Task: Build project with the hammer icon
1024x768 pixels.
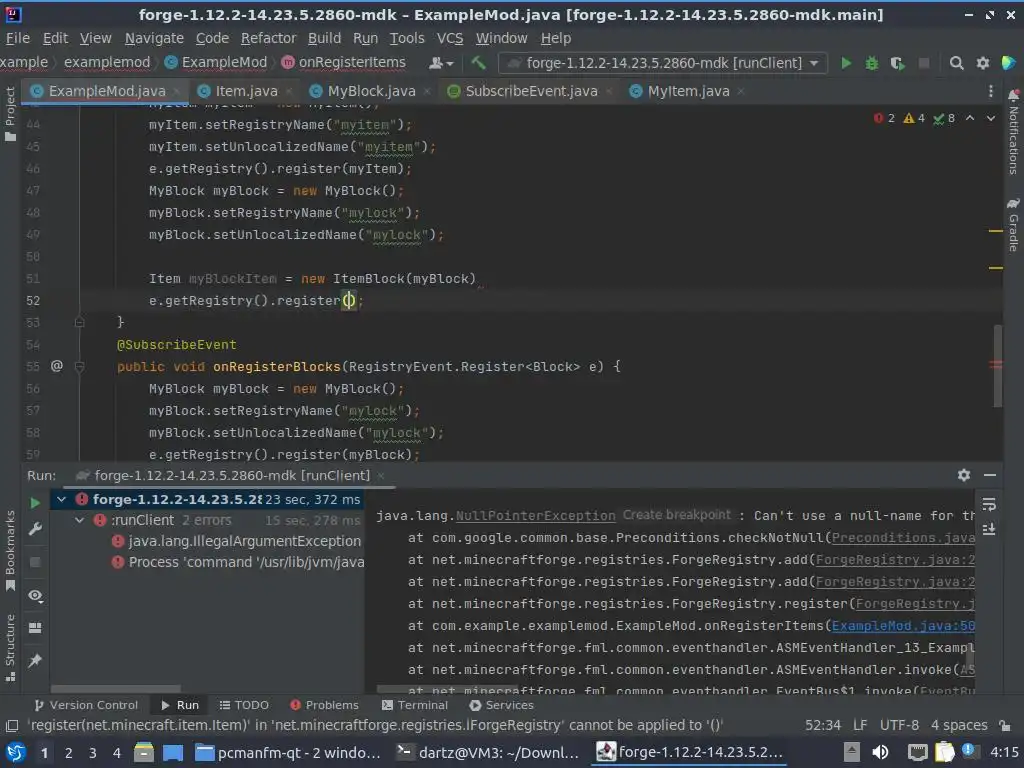Action: pyautogui.click(x=478, y=62)
